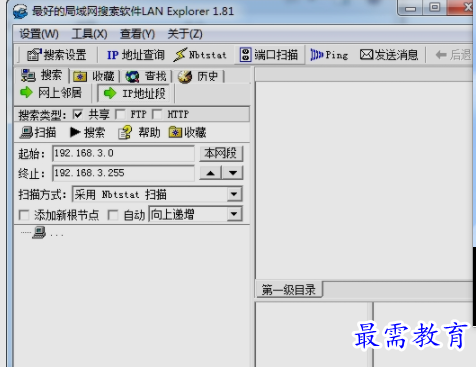This screenshot has height=367, width=476.
Task: Start scan with 扫描 button
Action: (x=38, y=132)
